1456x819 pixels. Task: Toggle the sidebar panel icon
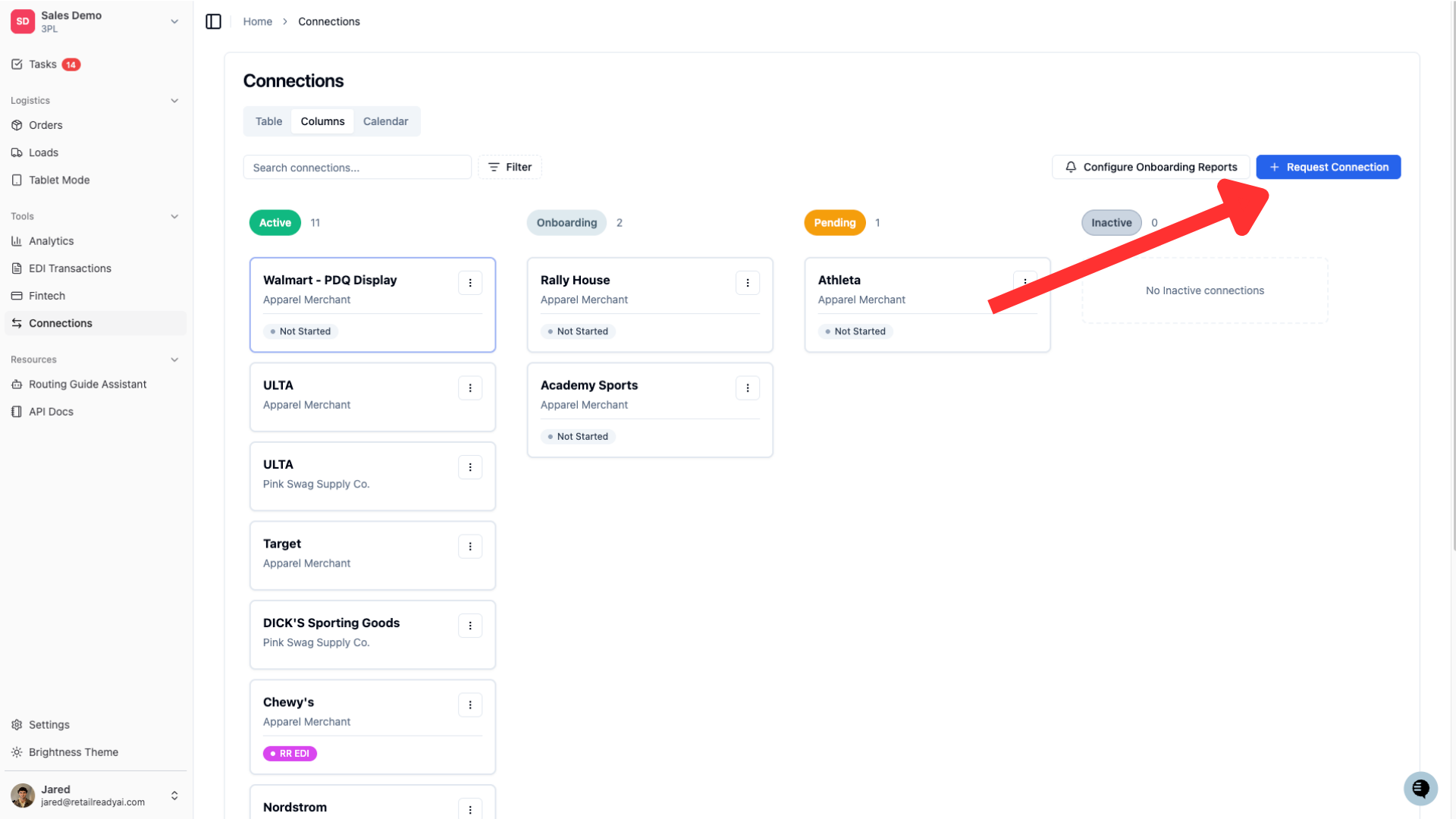click(x=213, y=21)
